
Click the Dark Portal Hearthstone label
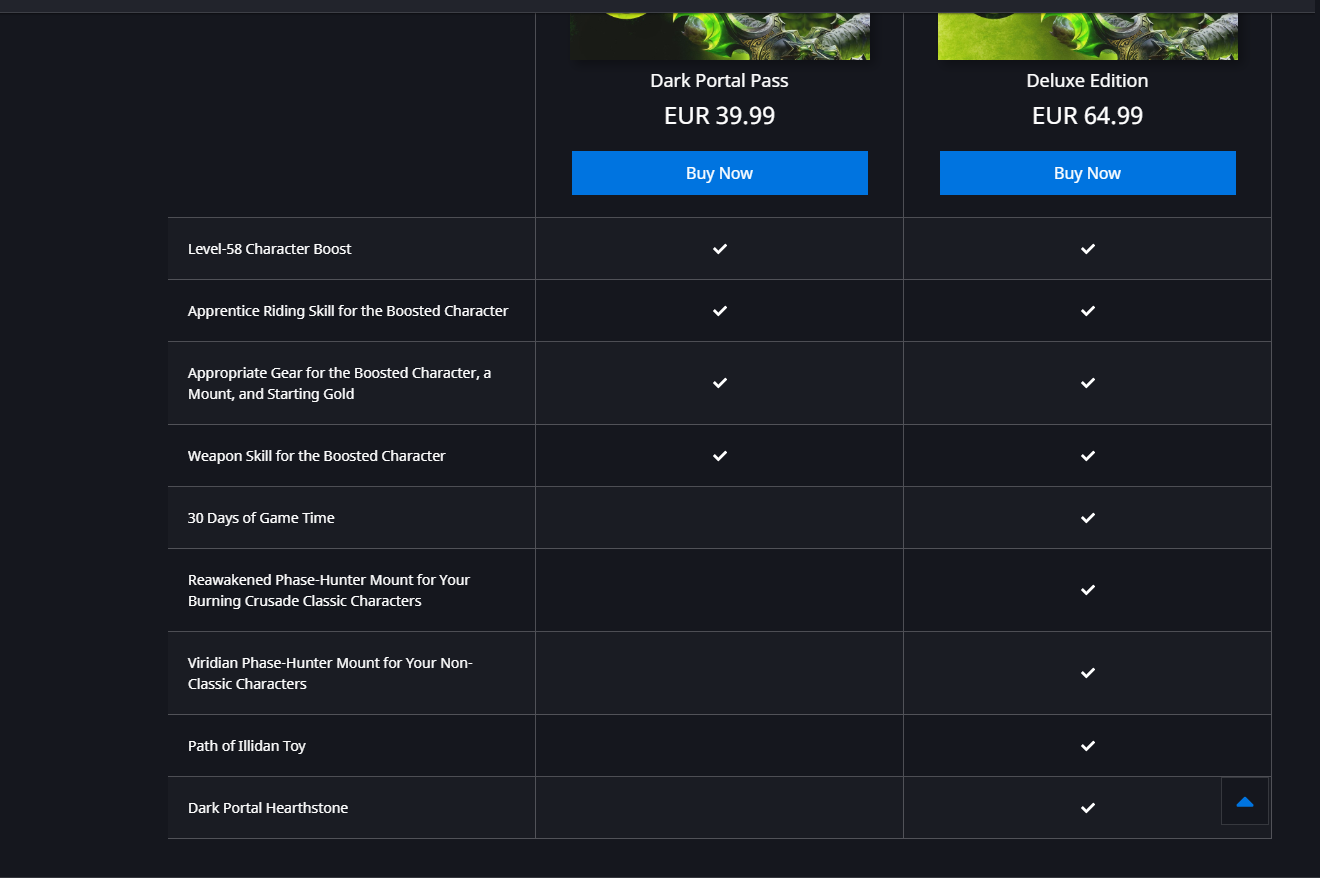(x=268, y=808)
